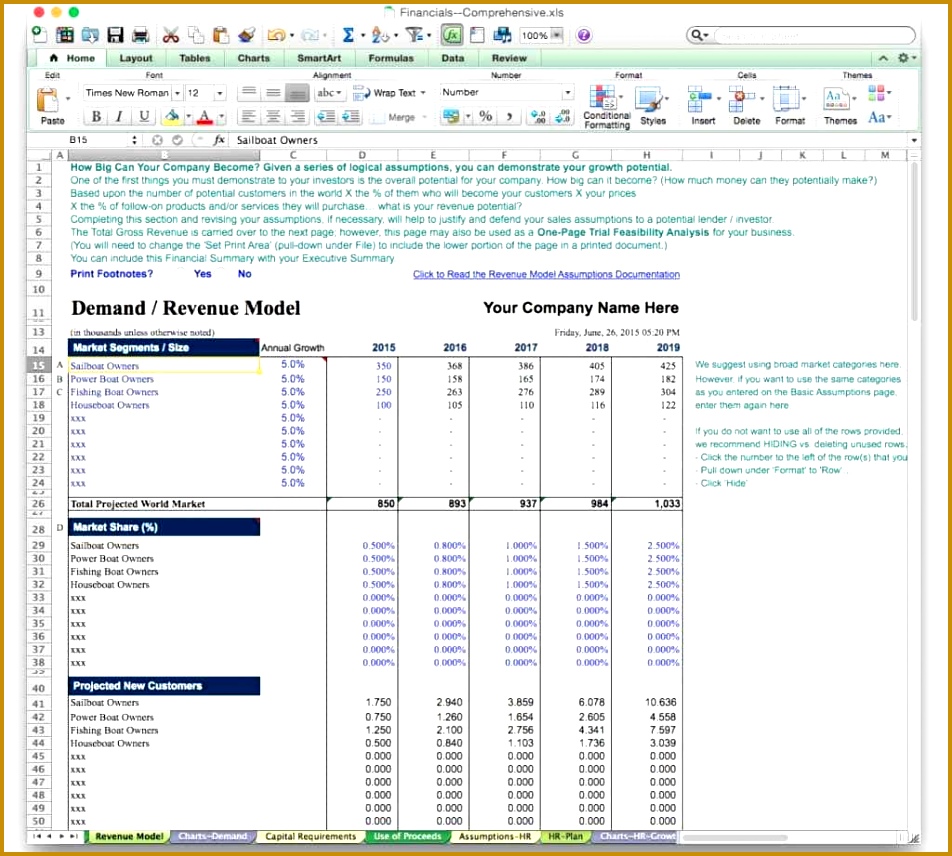The height and width of the screenshot is (856, 952).
Task: Switch to the Charts ribbon tab
Action: point(253,58)
